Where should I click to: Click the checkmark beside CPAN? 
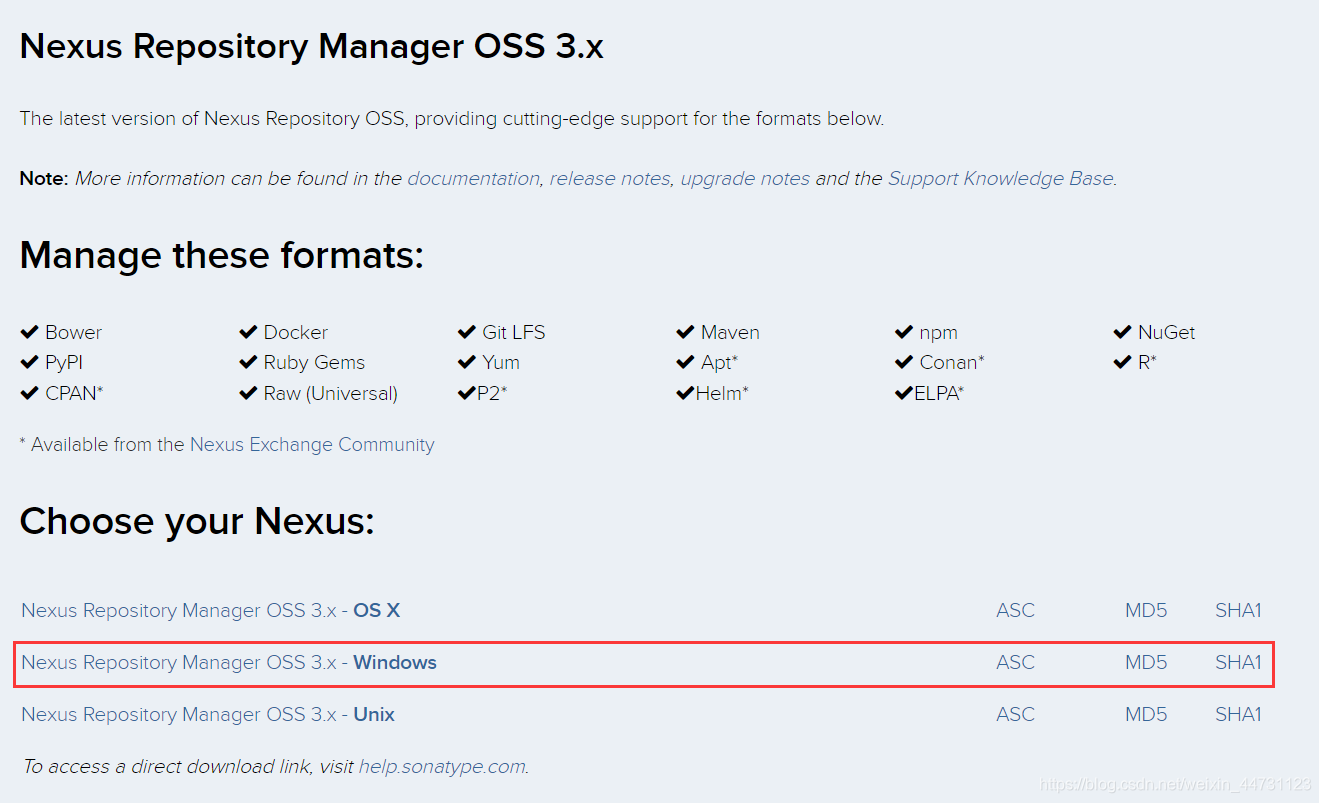pyautogui.click(x=29, y=393)
